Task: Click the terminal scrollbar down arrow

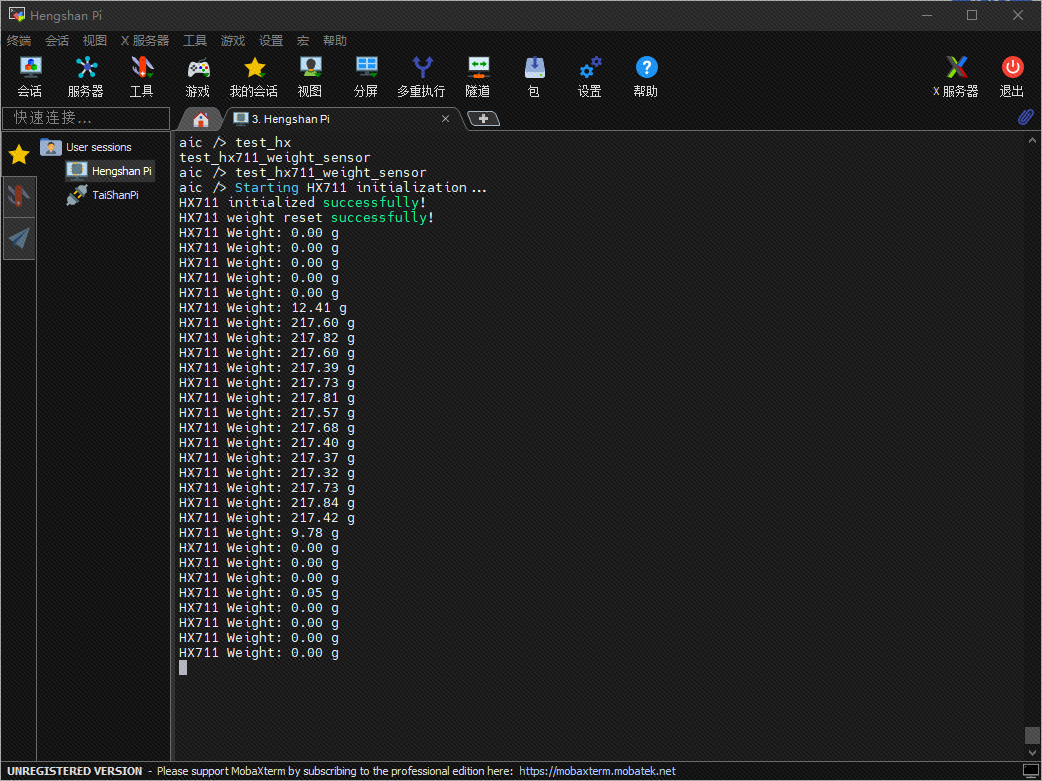Action: click(x=1032, y=753)
